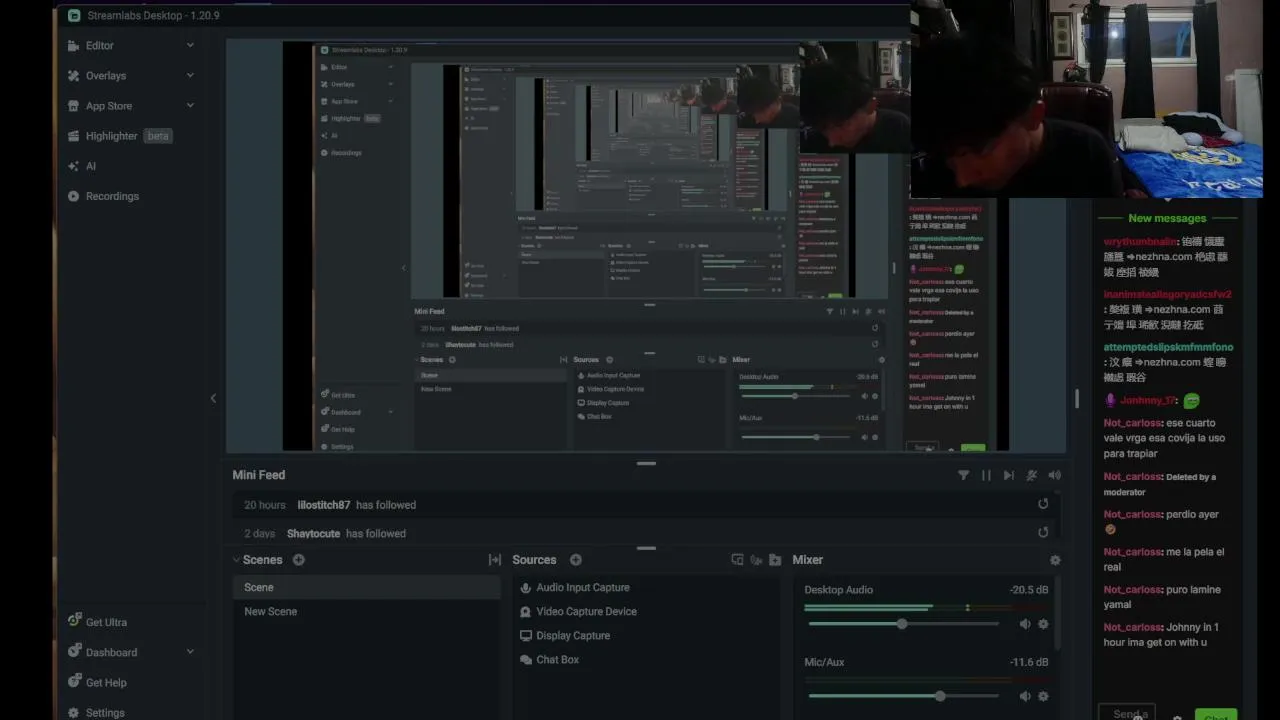Click the Mic/Aux -11.6 dB value

pos(1028,662)
